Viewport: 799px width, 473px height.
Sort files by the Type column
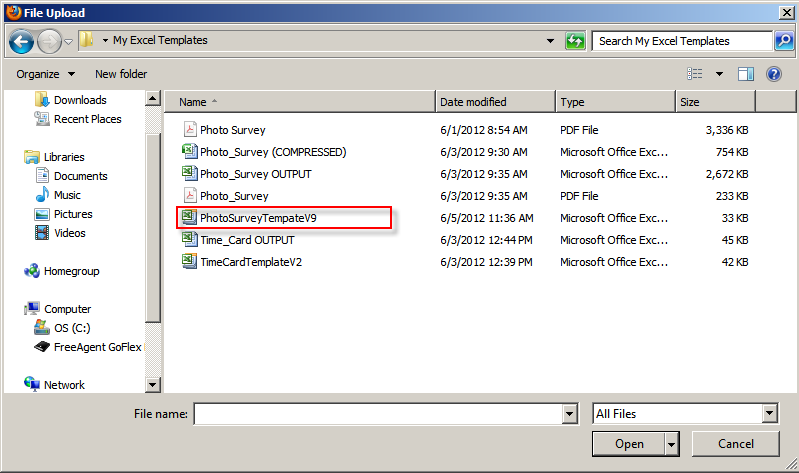click(616, 102)
